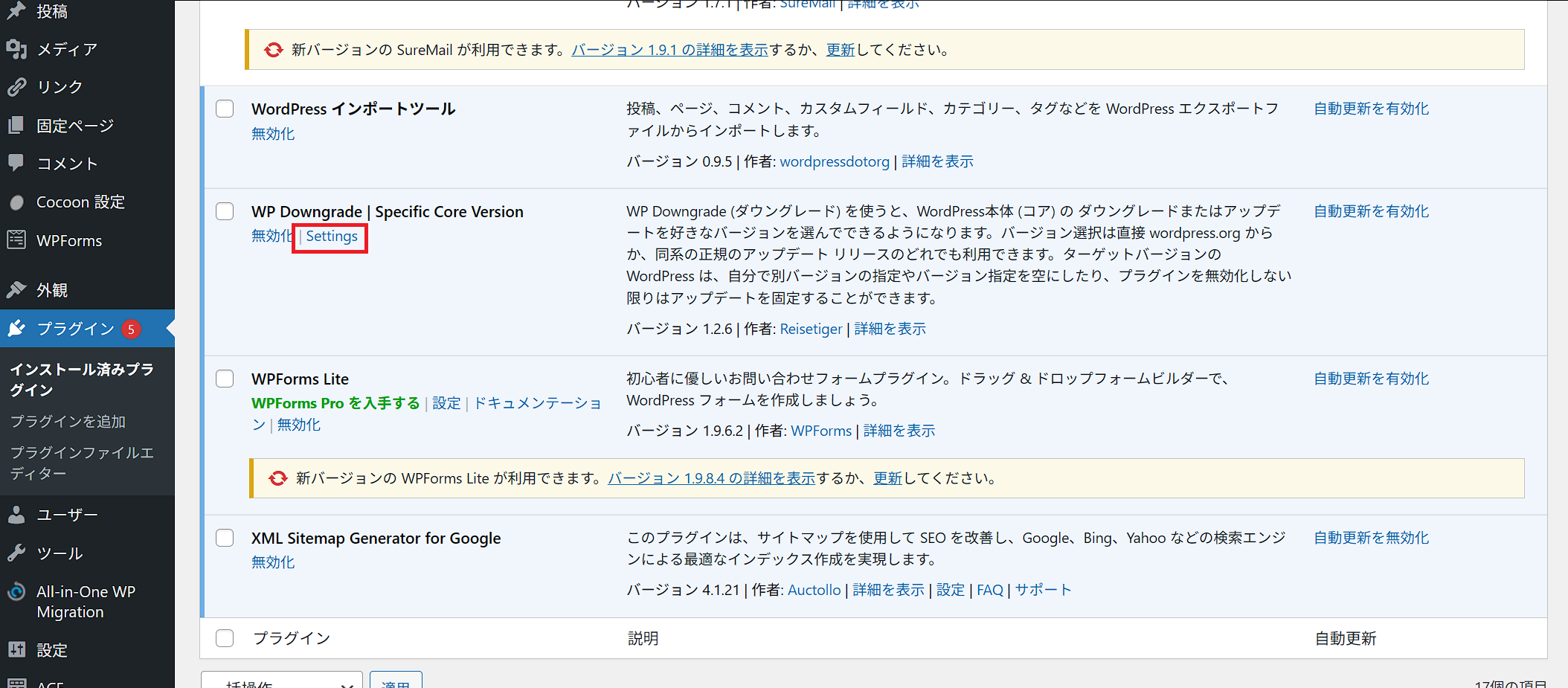Enable auto-update for WPForms Lite
The width and height of the screenshot is (1568, 688).
coord(1371,379)
